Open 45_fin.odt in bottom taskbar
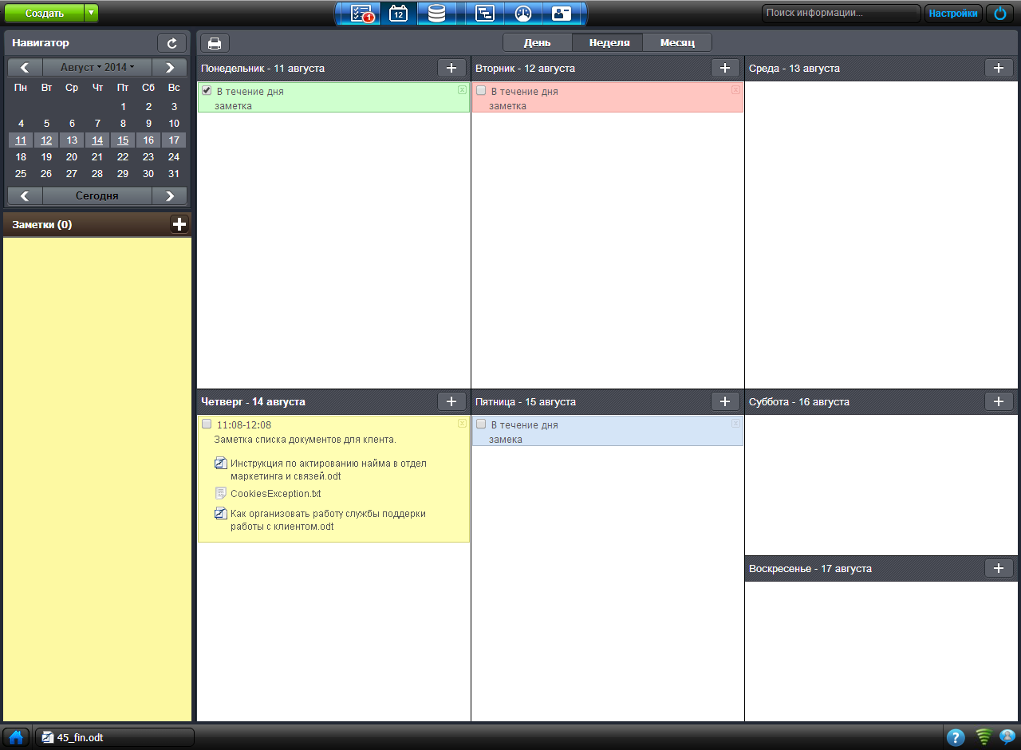 click(115, 737)
